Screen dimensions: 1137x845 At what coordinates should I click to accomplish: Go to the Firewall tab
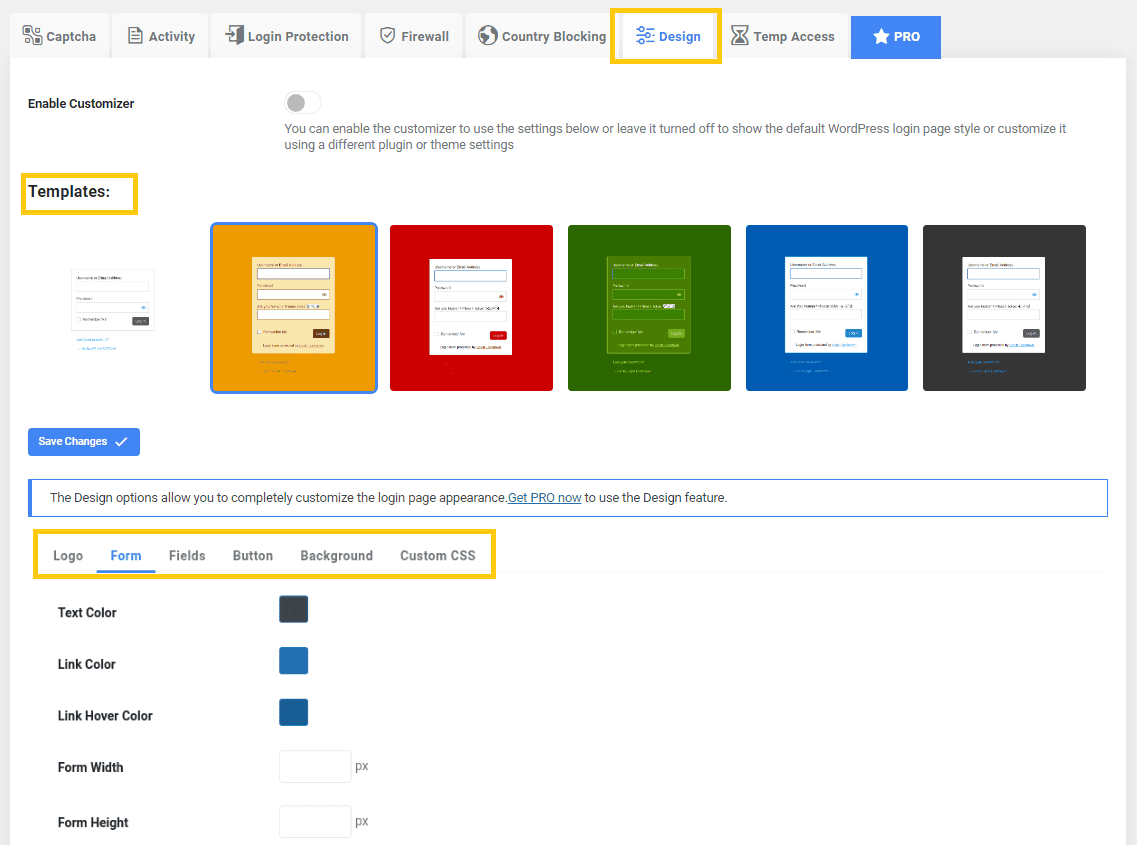pos(414,36)
